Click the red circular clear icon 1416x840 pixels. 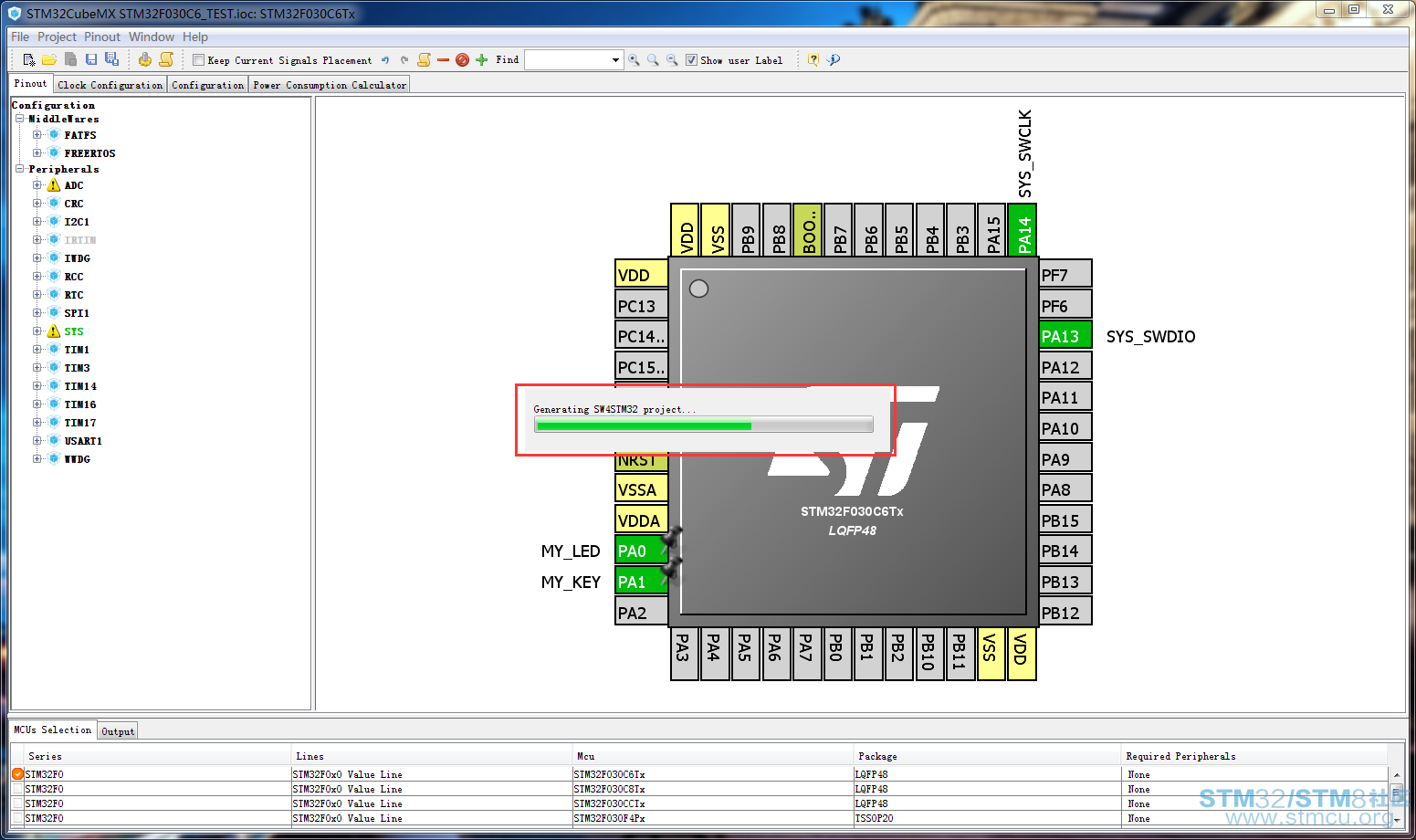tap(462, 60)
